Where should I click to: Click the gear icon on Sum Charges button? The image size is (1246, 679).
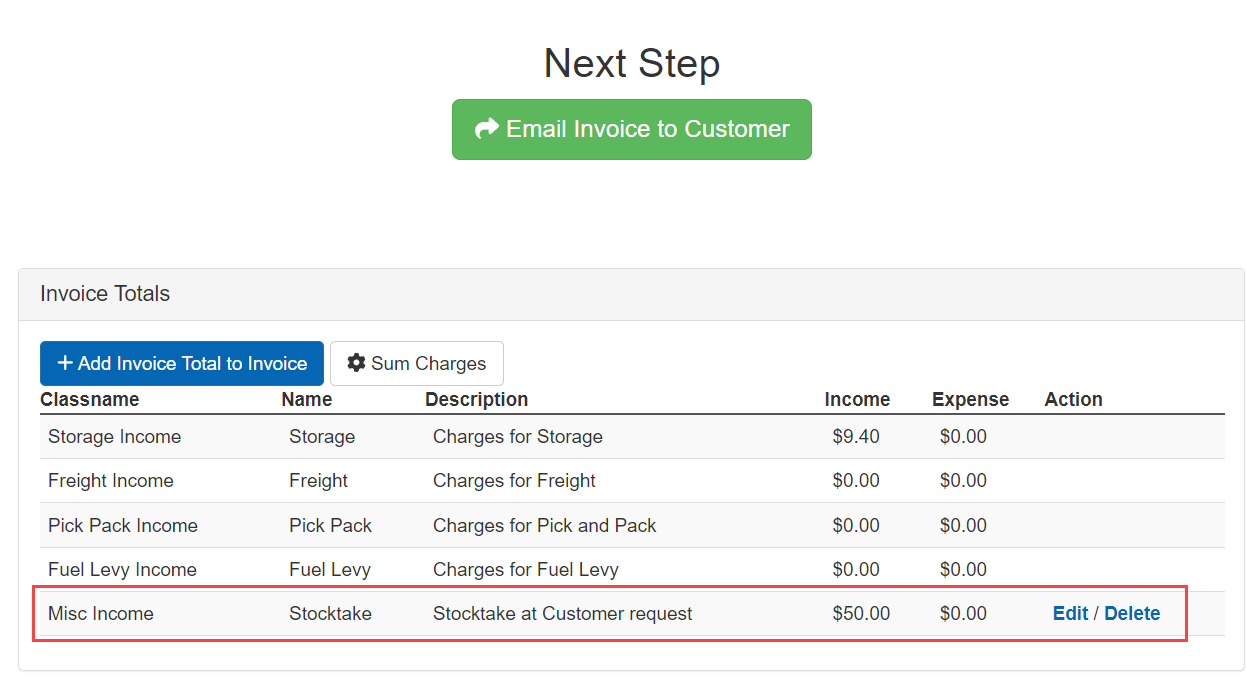[358, 363]
